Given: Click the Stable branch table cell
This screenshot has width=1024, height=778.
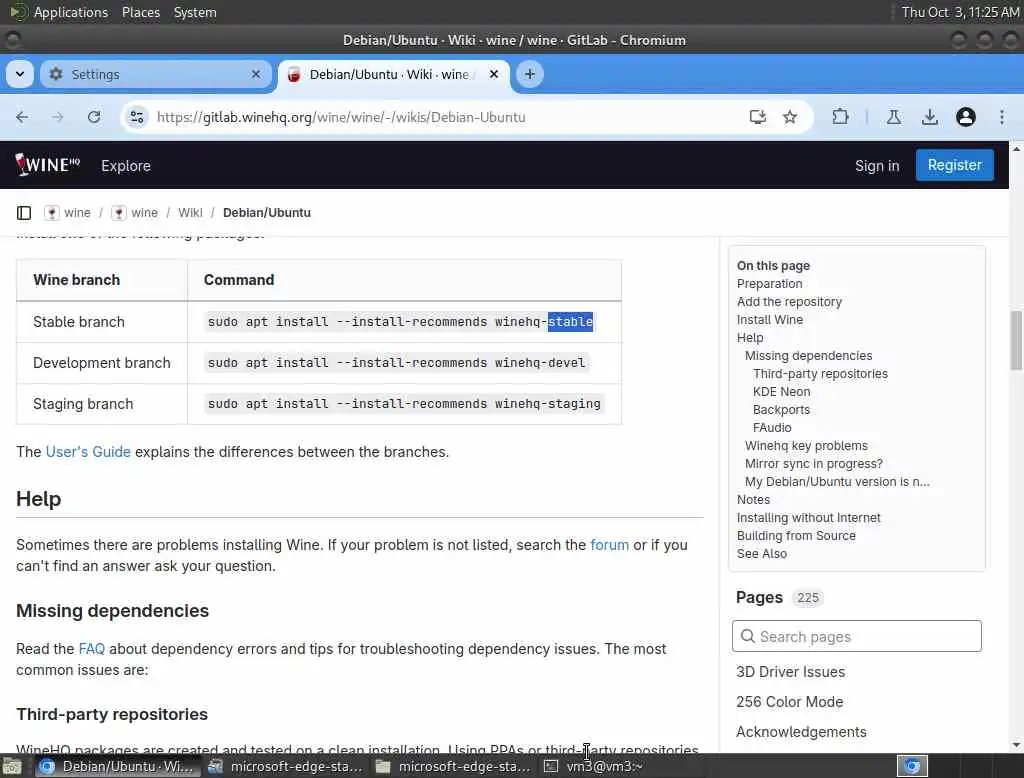Looking at the screenshot, I should pyautogui.click(x=102, y=322).
